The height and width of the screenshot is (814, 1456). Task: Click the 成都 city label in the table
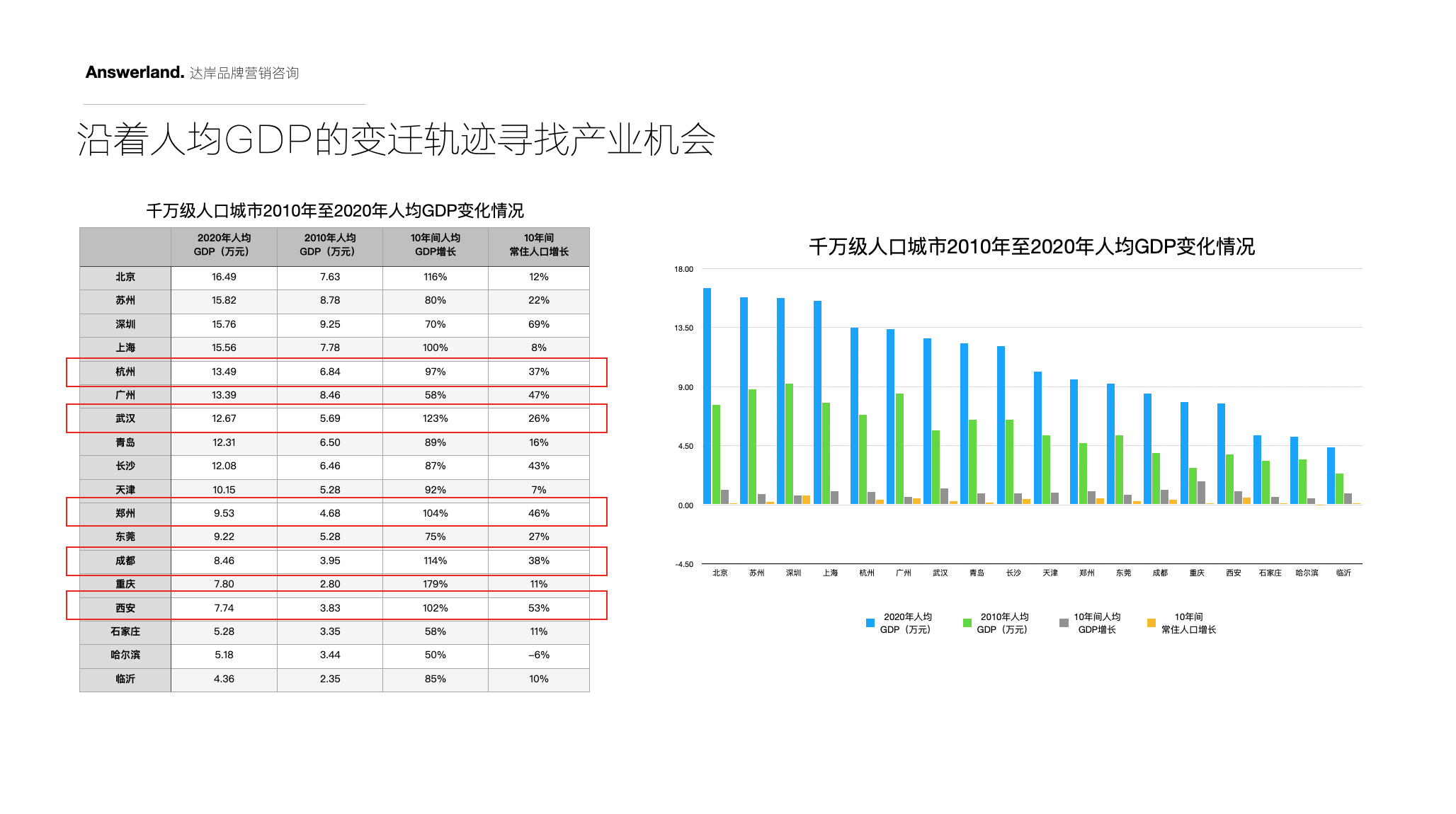coord(125,560)
